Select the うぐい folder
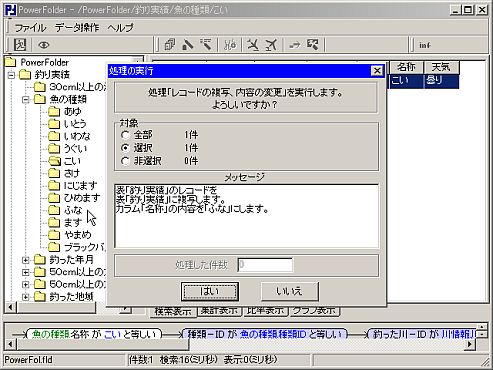Viewport: 493px width, 370px height. (x=68, y=148)
